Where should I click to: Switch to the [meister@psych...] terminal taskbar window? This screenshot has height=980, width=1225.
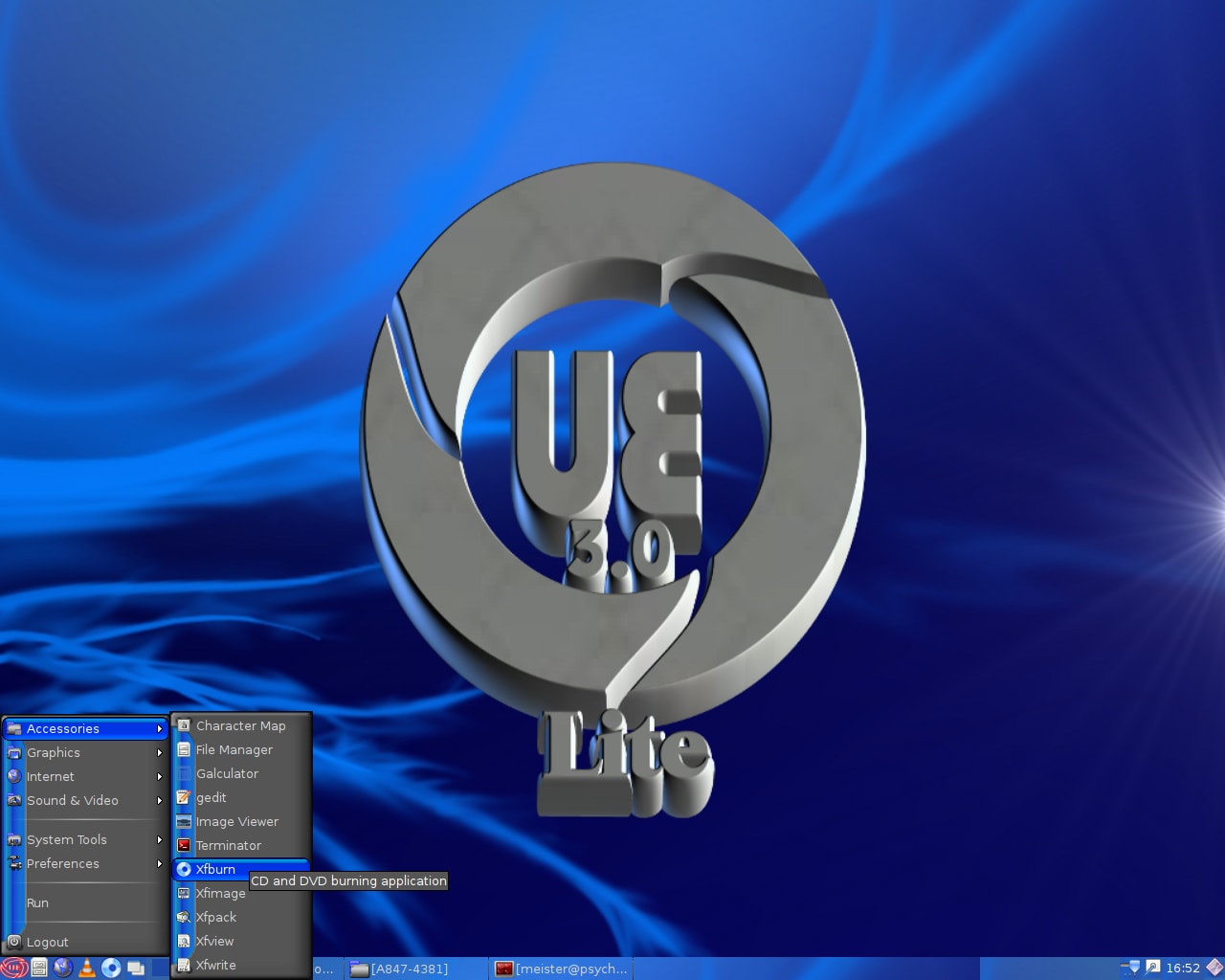click(x=562, y=969)
